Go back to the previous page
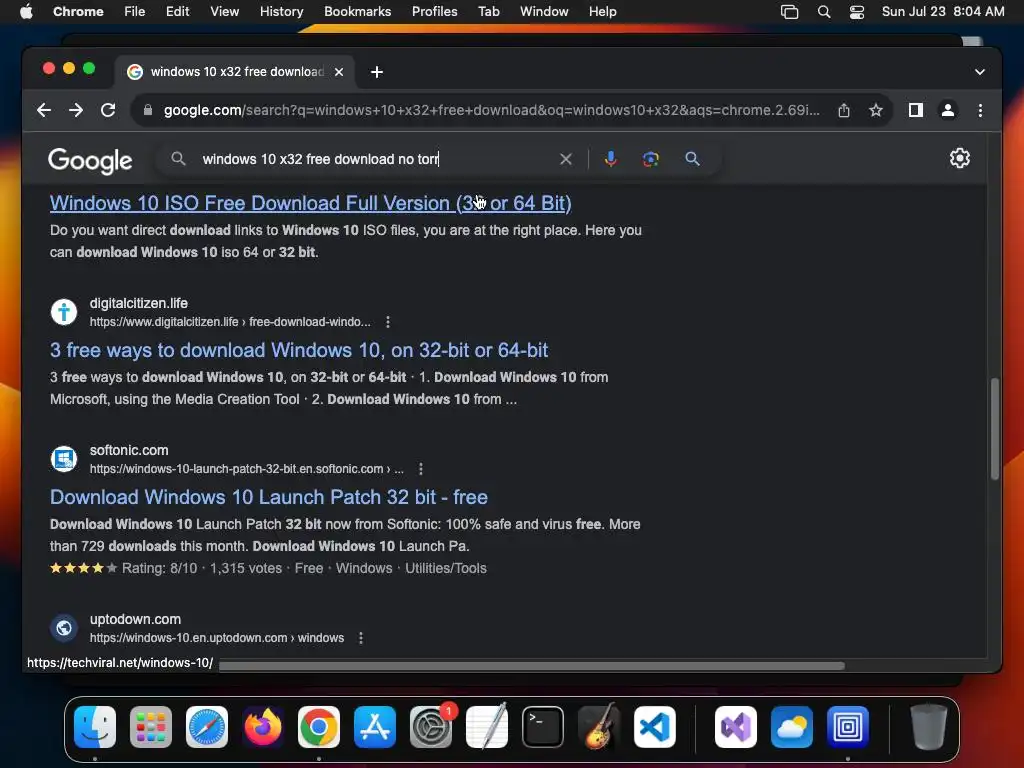1024x768 pixels. pyautogui.click(x=44, y=110)
